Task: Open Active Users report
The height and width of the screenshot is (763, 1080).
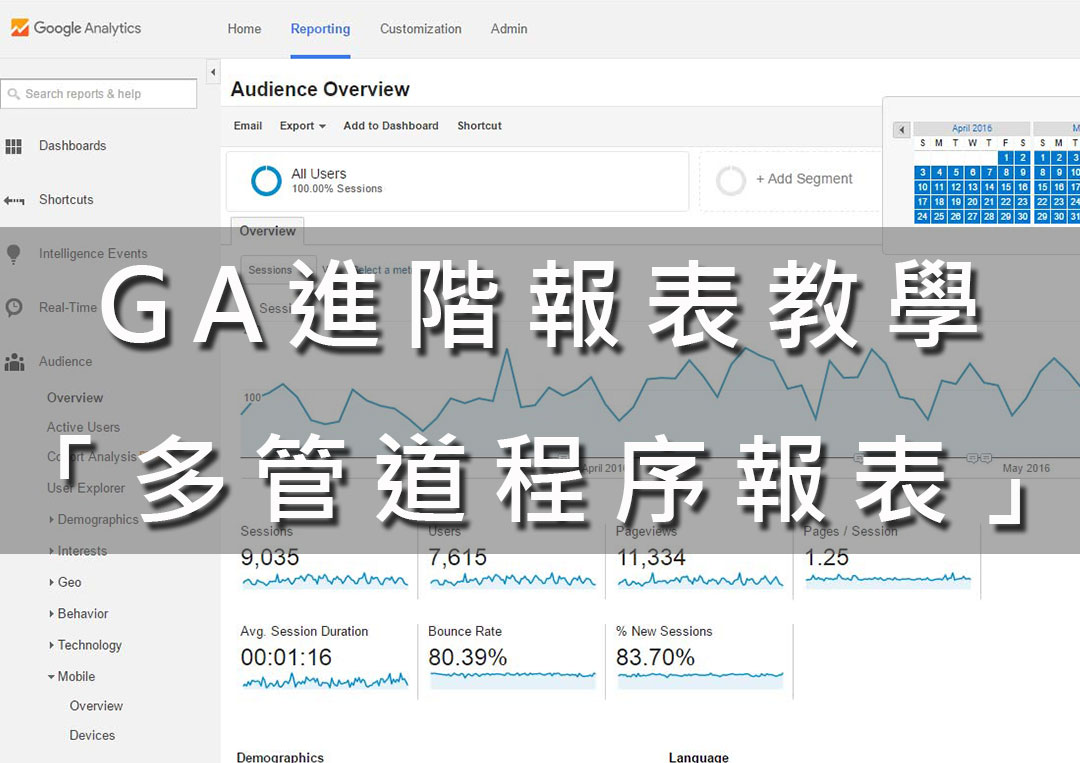Action: pyautogui.click(x=83, y=427)
